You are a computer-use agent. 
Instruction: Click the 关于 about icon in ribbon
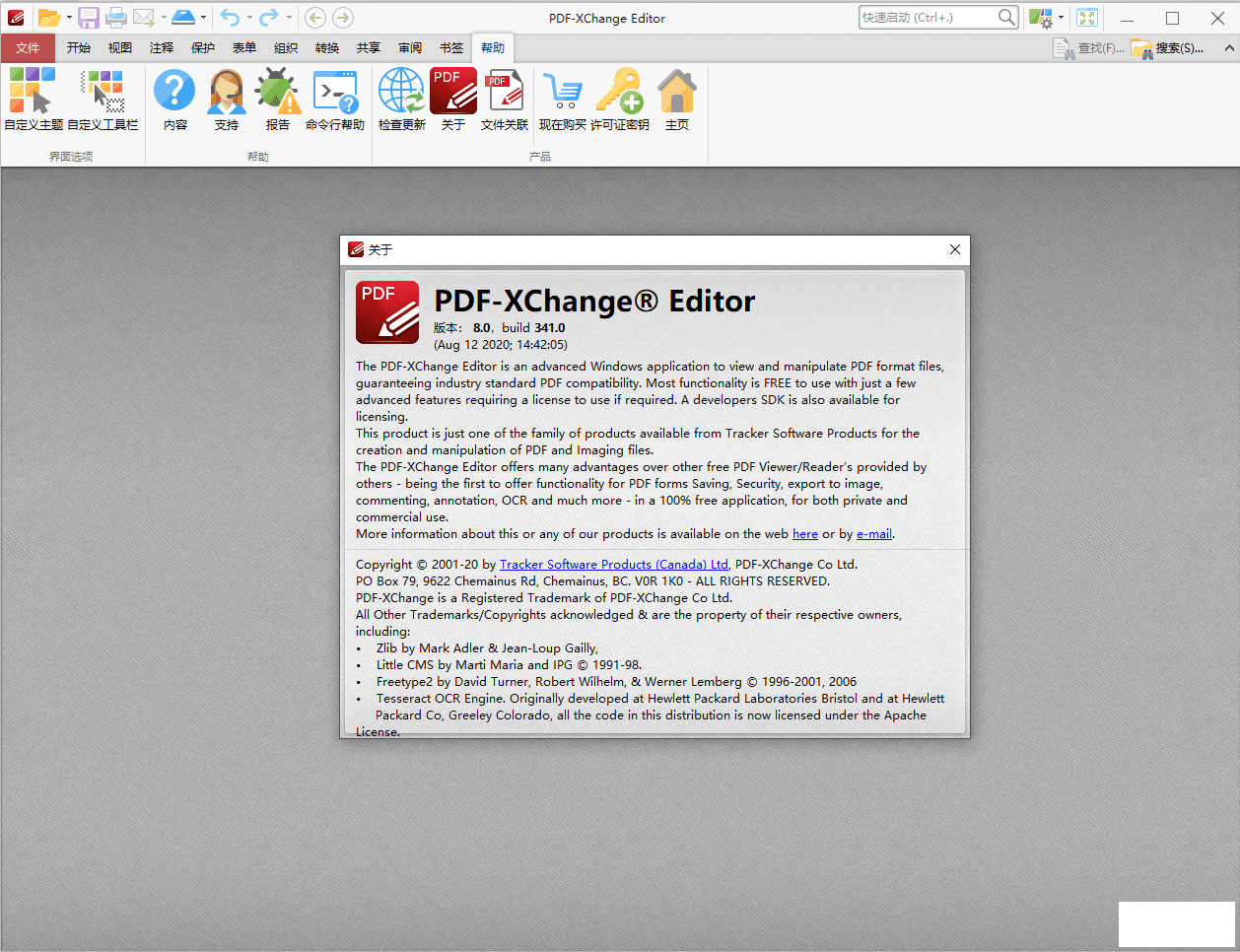click(453, 99)
